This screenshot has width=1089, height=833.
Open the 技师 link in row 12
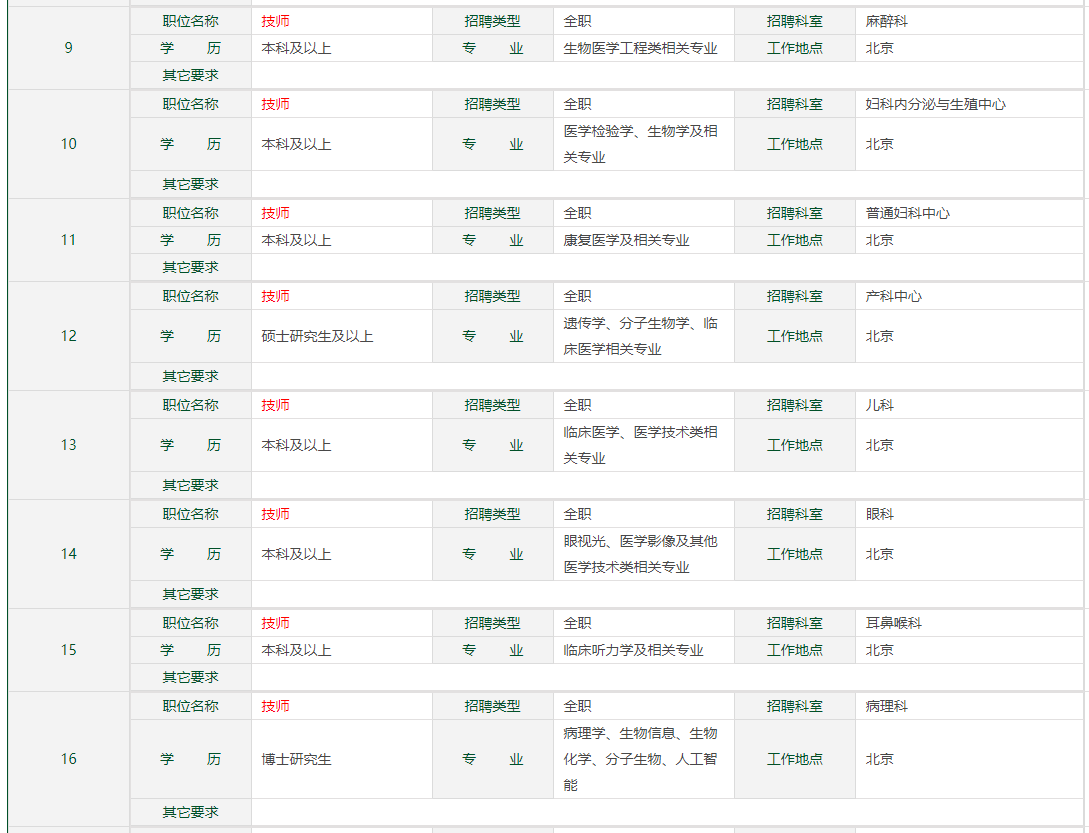click(276, 296)
